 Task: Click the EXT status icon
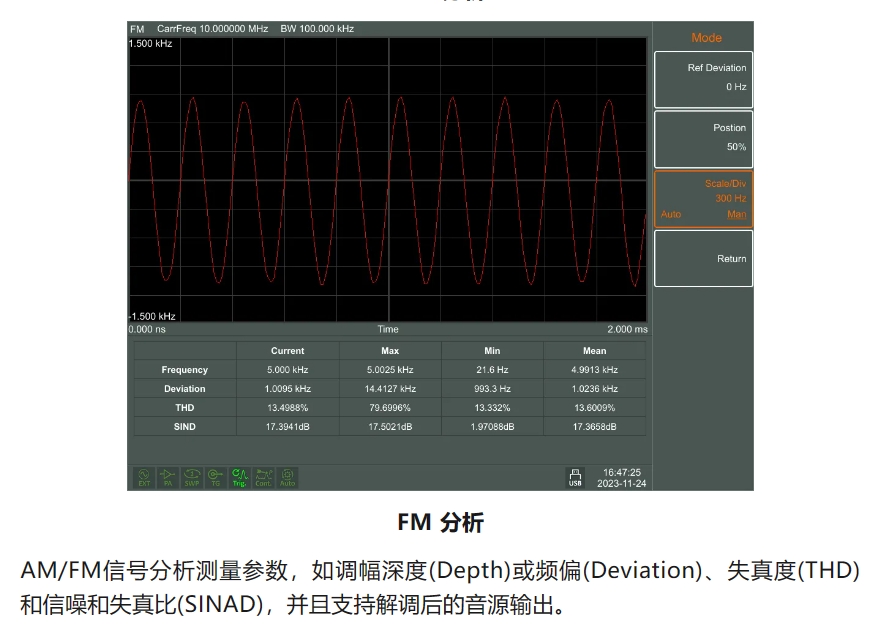point(143,478)
